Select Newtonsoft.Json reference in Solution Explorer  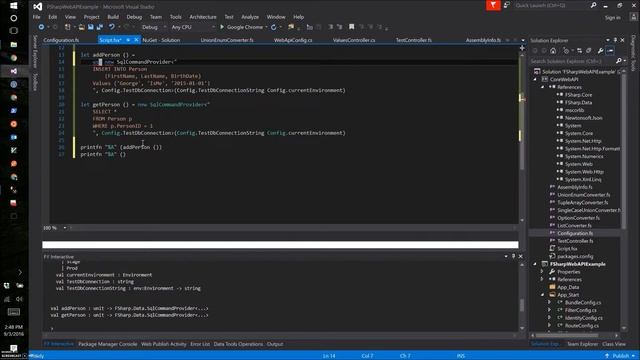(583, 118)
